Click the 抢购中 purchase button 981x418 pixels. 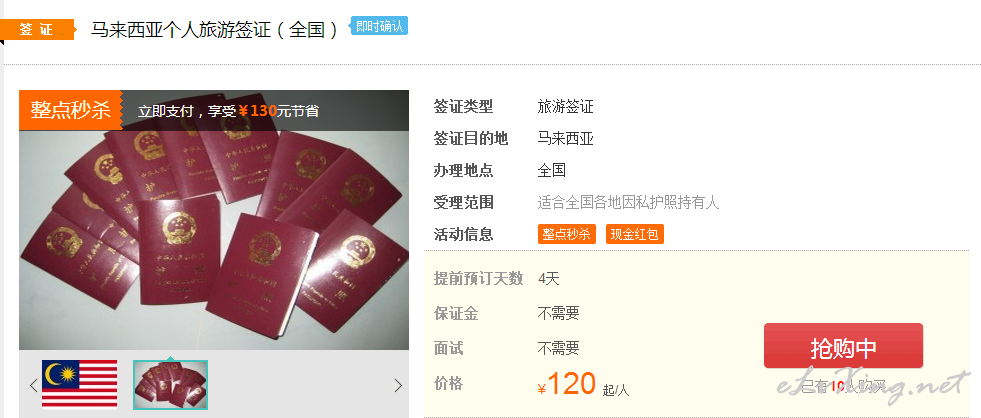pyautogui.click(x=843, y=345)
